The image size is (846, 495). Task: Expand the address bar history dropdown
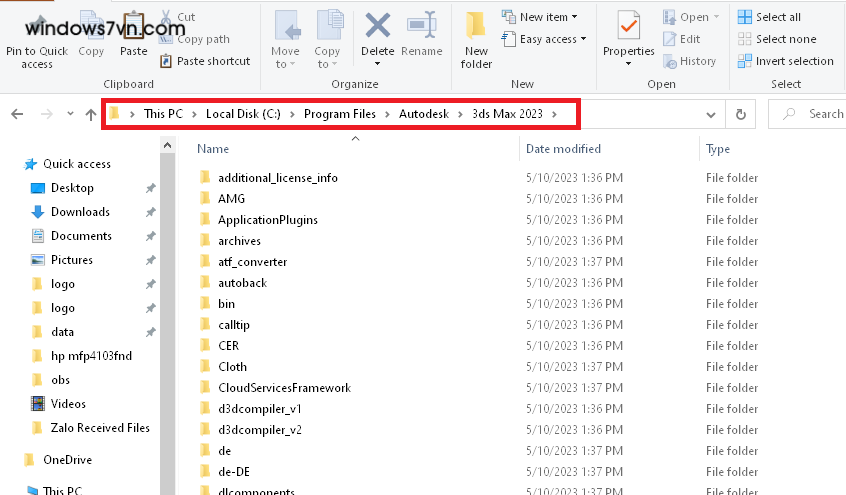coord(710,114)
